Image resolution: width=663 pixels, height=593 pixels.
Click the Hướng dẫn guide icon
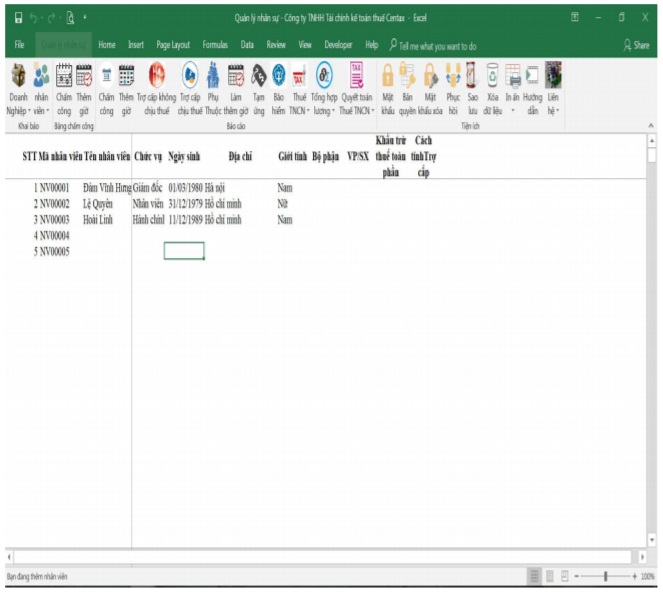[x=532, y=78]
